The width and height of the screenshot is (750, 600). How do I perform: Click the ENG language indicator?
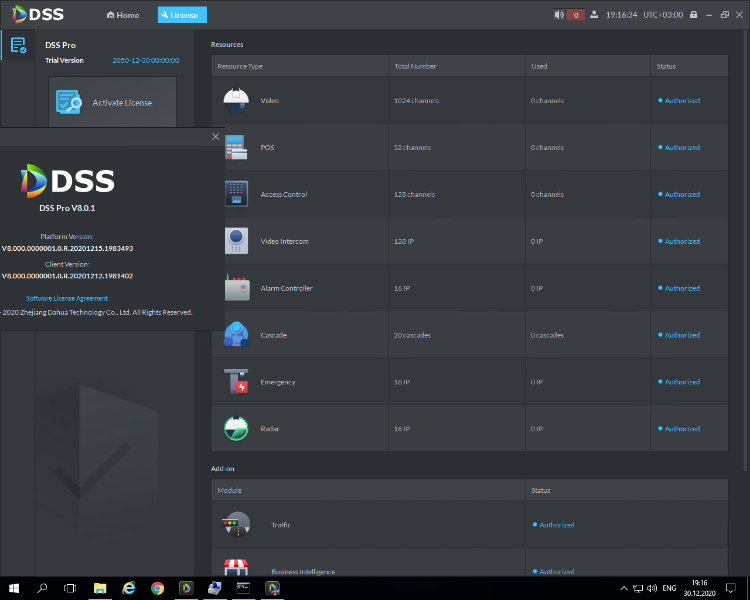point(669,588)
